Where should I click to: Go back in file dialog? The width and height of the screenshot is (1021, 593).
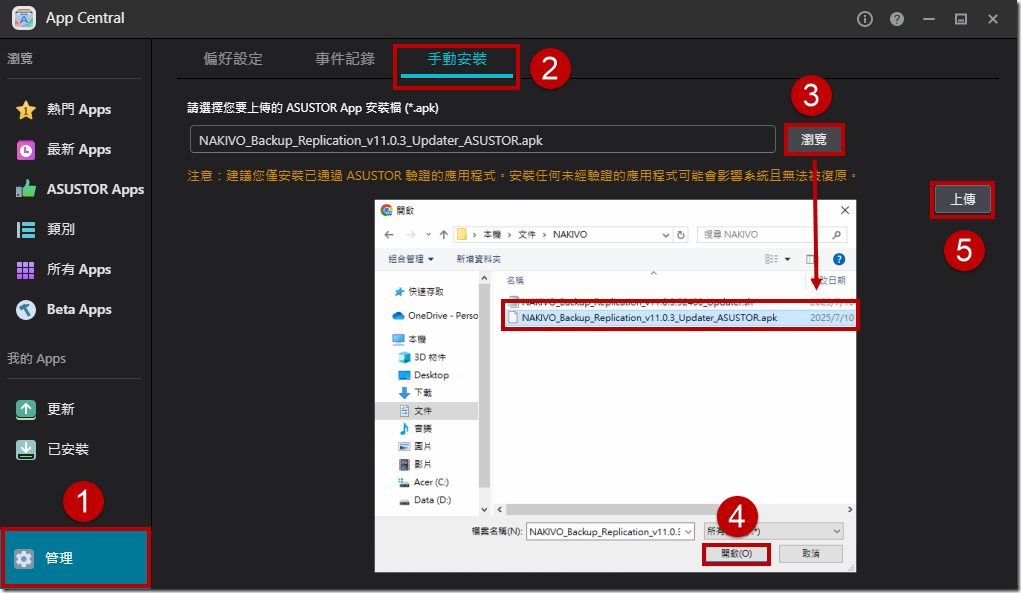coord(389,234)
